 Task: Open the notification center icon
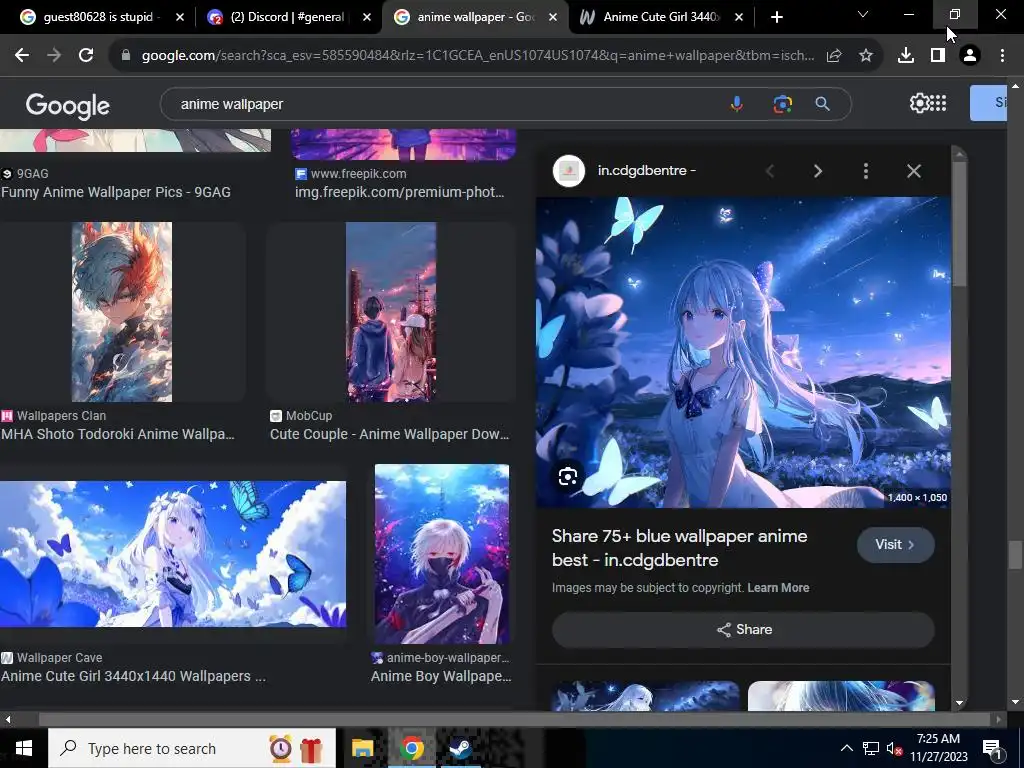pyautogui.click(x=993, y=748)
